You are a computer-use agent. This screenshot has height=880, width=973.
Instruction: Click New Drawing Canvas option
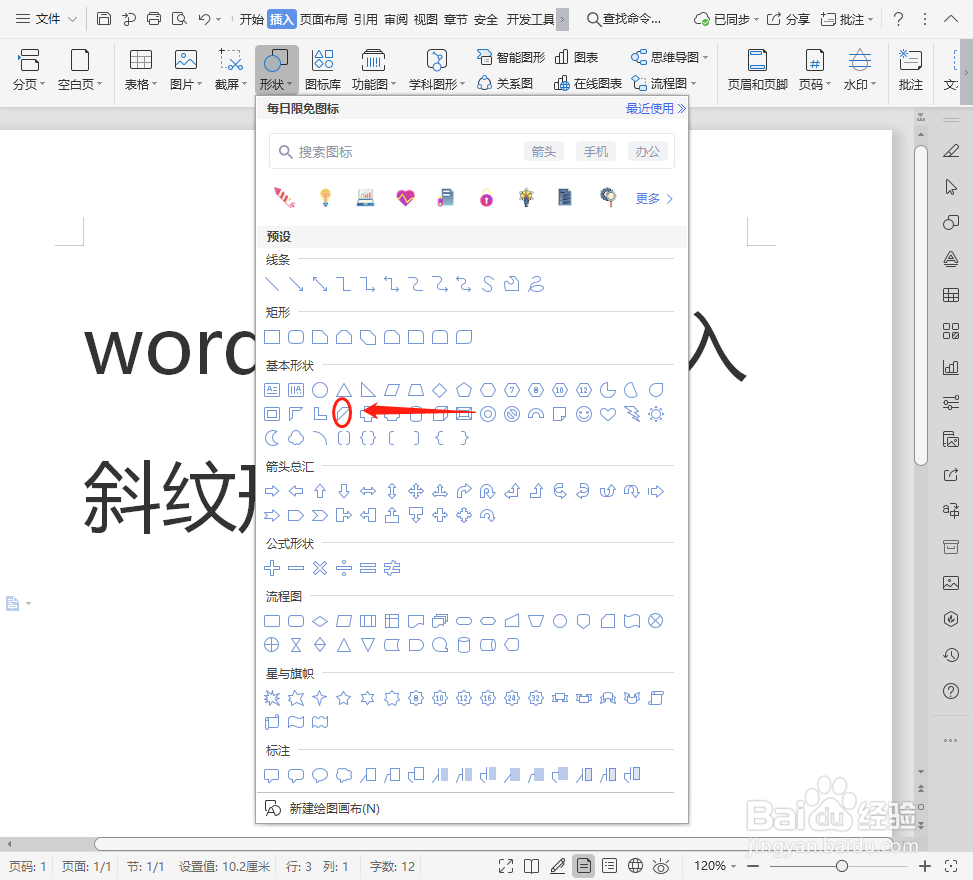point(322,808)
